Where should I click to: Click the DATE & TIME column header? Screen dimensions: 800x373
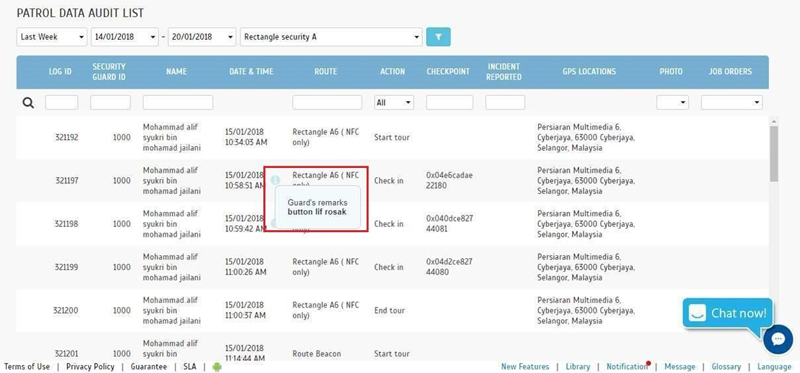pos(251,71)
